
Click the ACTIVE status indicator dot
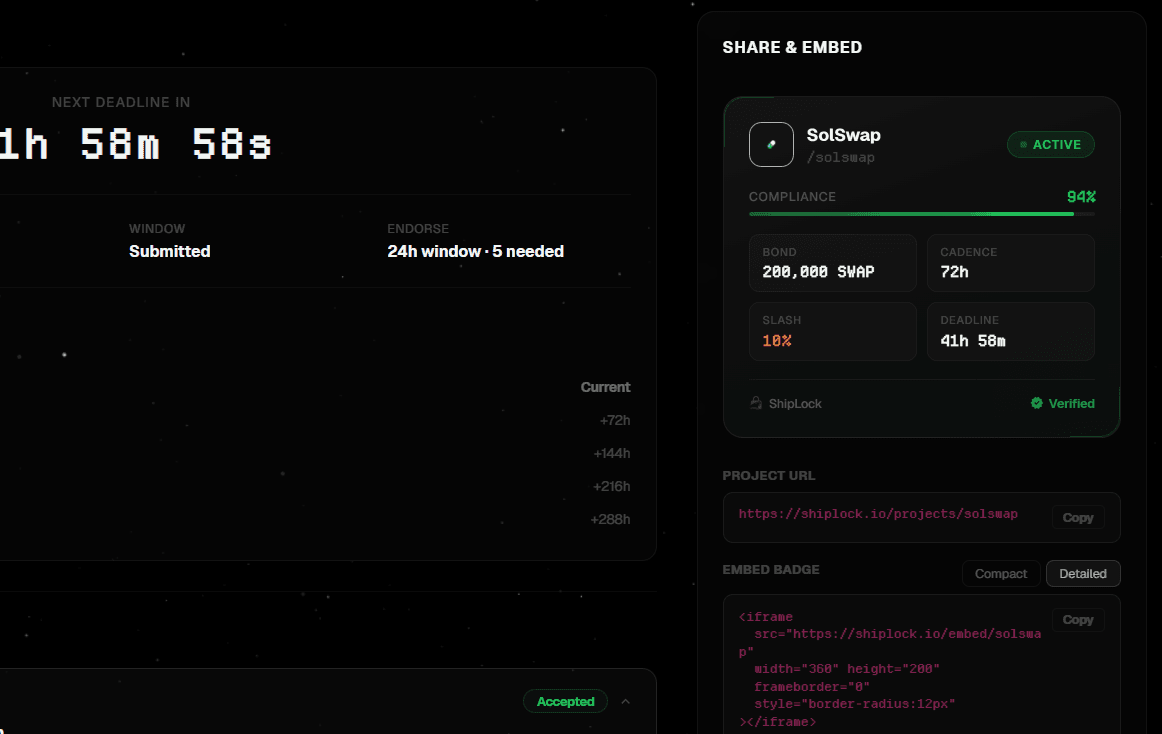pyautogui.click(x=1023, y=144)
